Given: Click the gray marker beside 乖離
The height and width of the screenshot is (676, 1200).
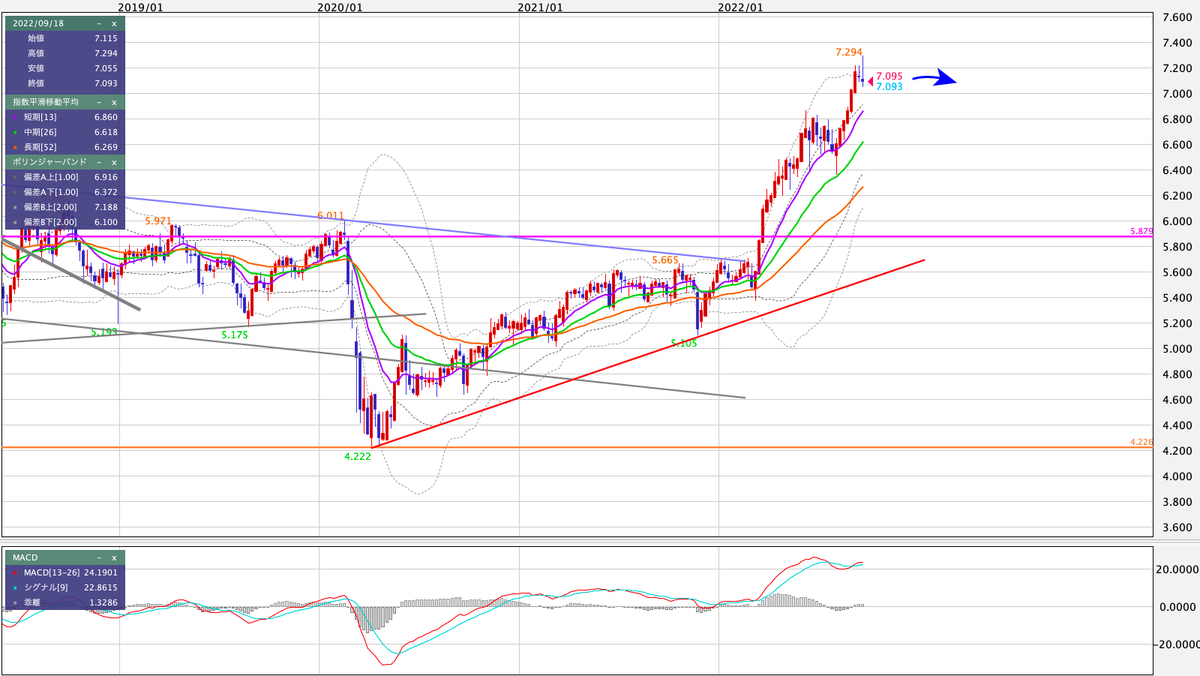Looking at the screenshot, I should [14, 603].
